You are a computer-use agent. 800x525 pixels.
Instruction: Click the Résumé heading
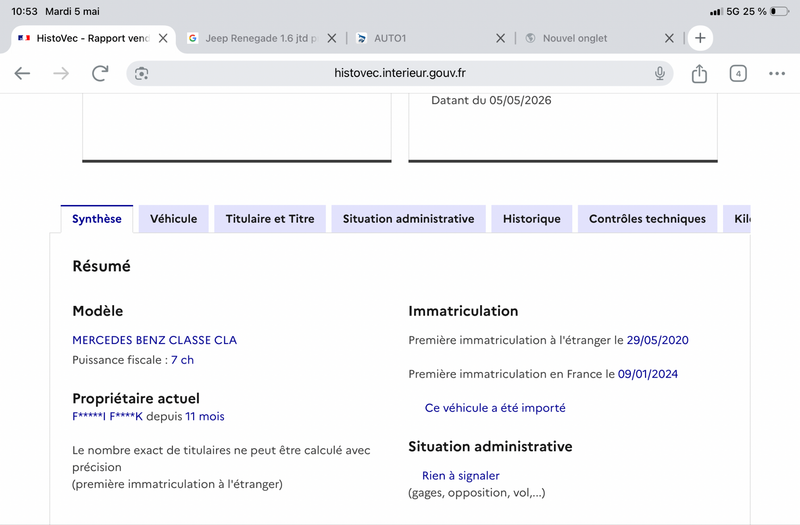pos(102,266)
